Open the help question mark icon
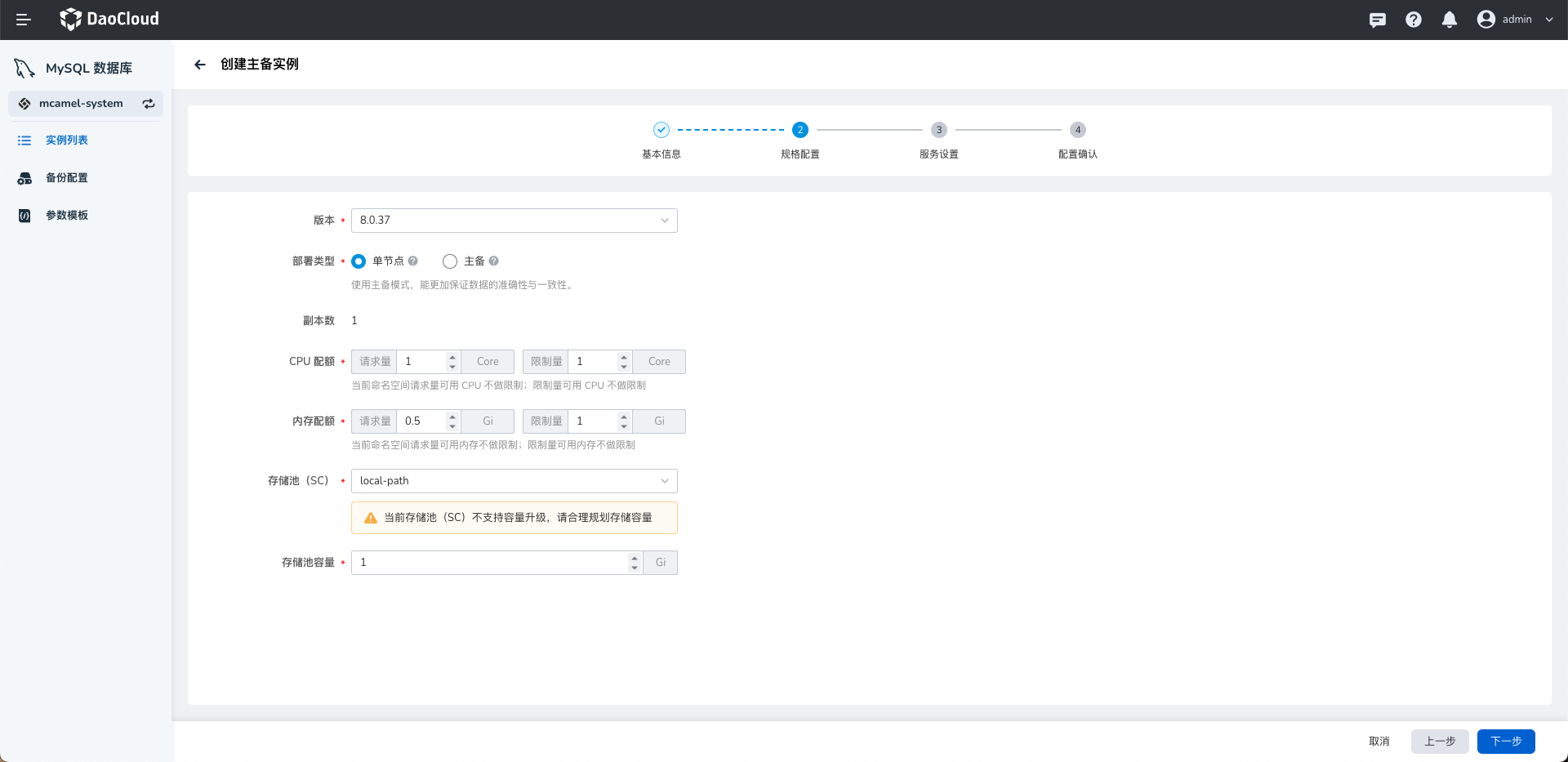 pyautogui.click(x=1413, y=20)
